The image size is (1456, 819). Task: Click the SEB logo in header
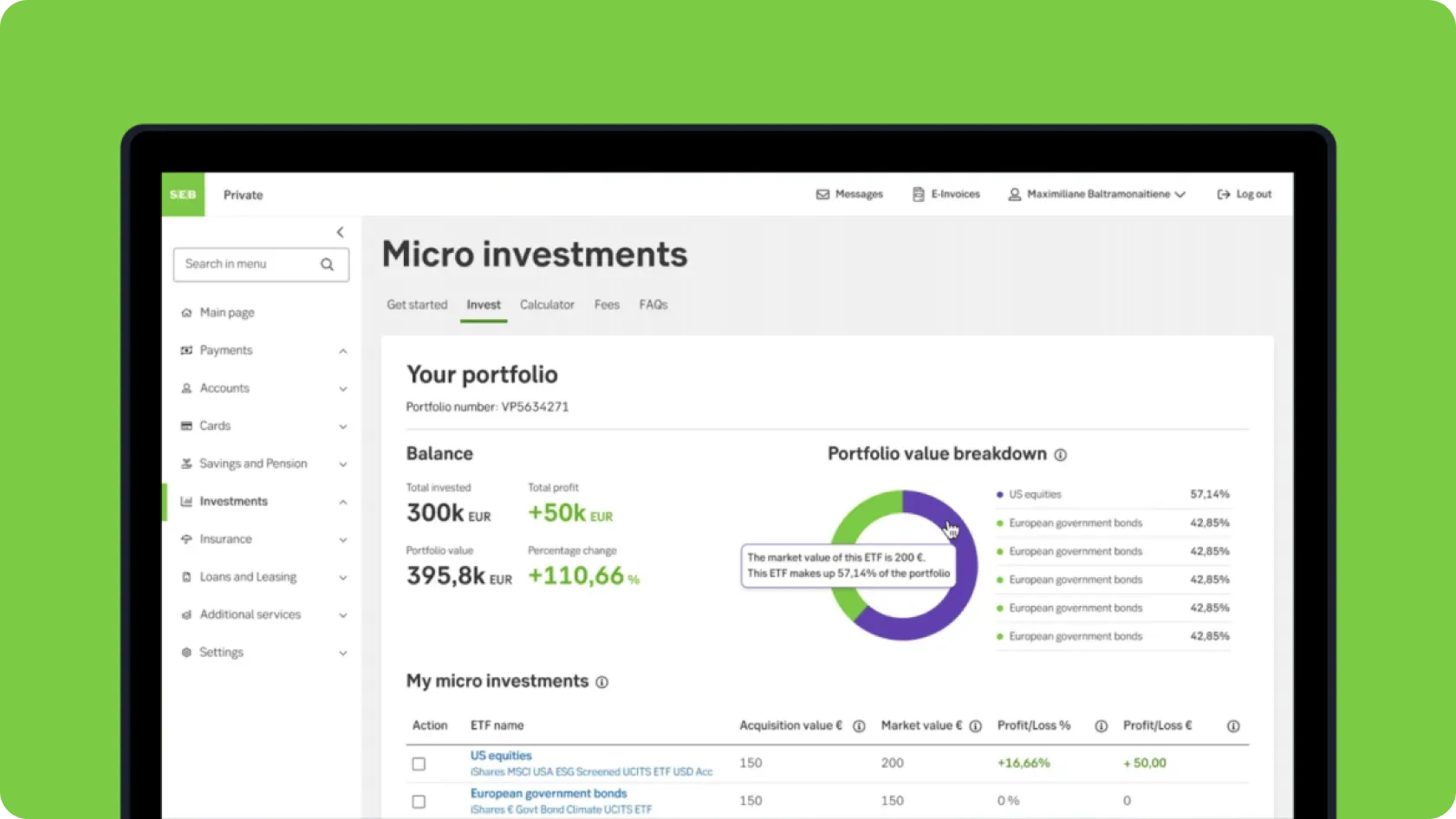[x=183, y=194]
